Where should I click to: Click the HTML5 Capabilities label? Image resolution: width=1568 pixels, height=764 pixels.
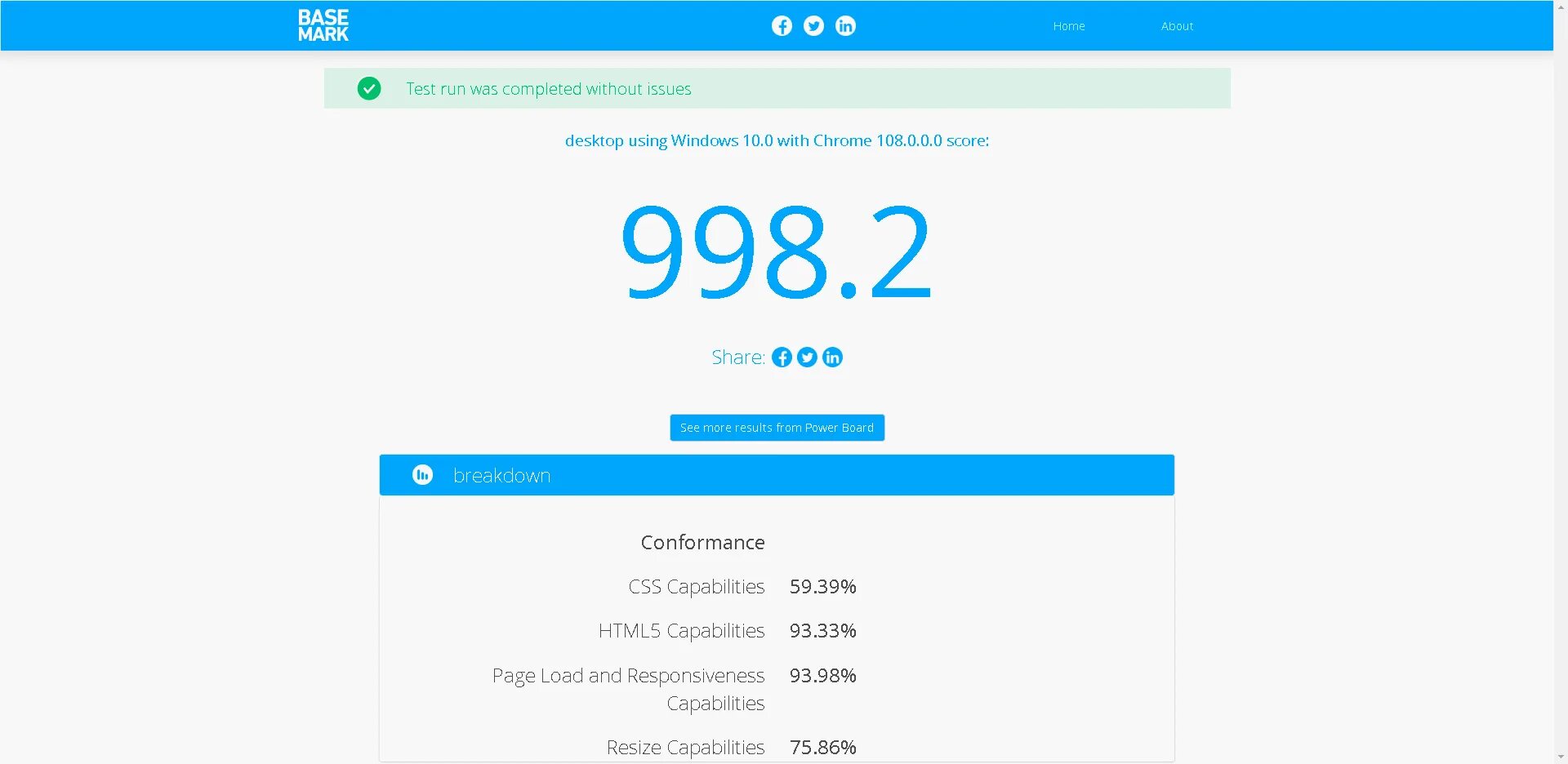point(681,631)
